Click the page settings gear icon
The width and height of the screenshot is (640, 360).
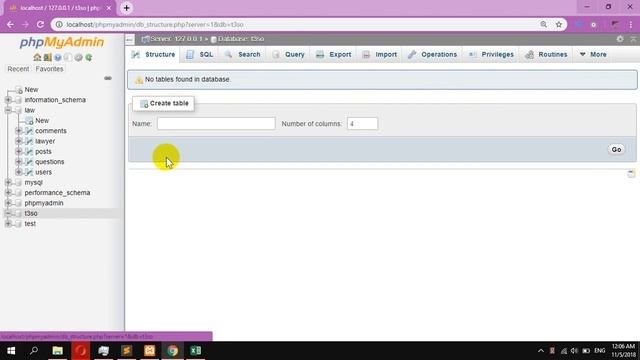tap(620, 39)
